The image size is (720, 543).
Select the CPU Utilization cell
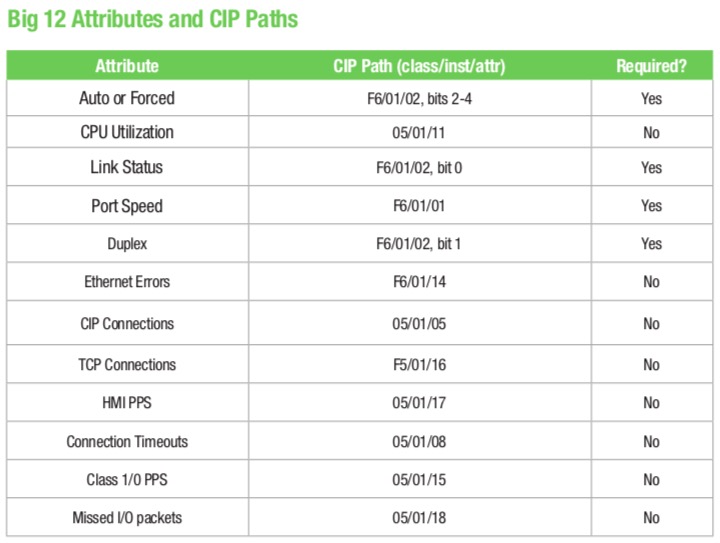127,132
